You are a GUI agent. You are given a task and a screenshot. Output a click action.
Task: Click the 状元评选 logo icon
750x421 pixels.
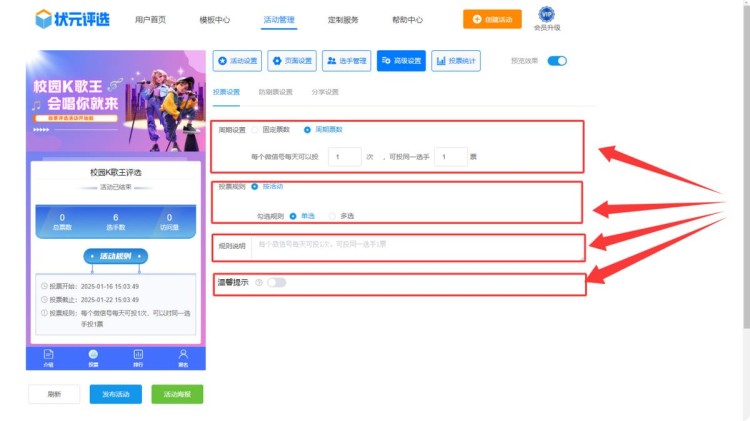point(43,18)
